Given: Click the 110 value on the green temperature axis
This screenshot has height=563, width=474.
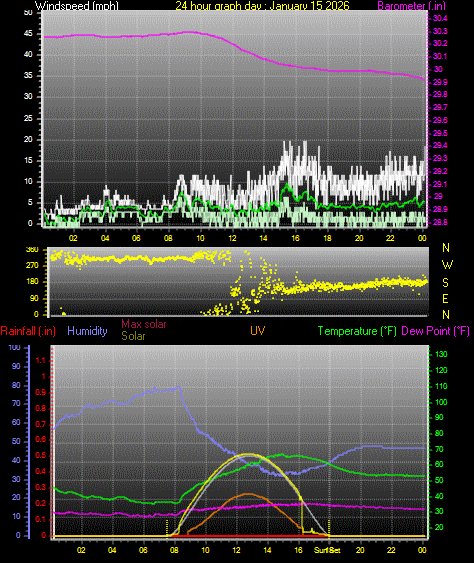Looking at the screenshot, I should (x=441, y=386).
